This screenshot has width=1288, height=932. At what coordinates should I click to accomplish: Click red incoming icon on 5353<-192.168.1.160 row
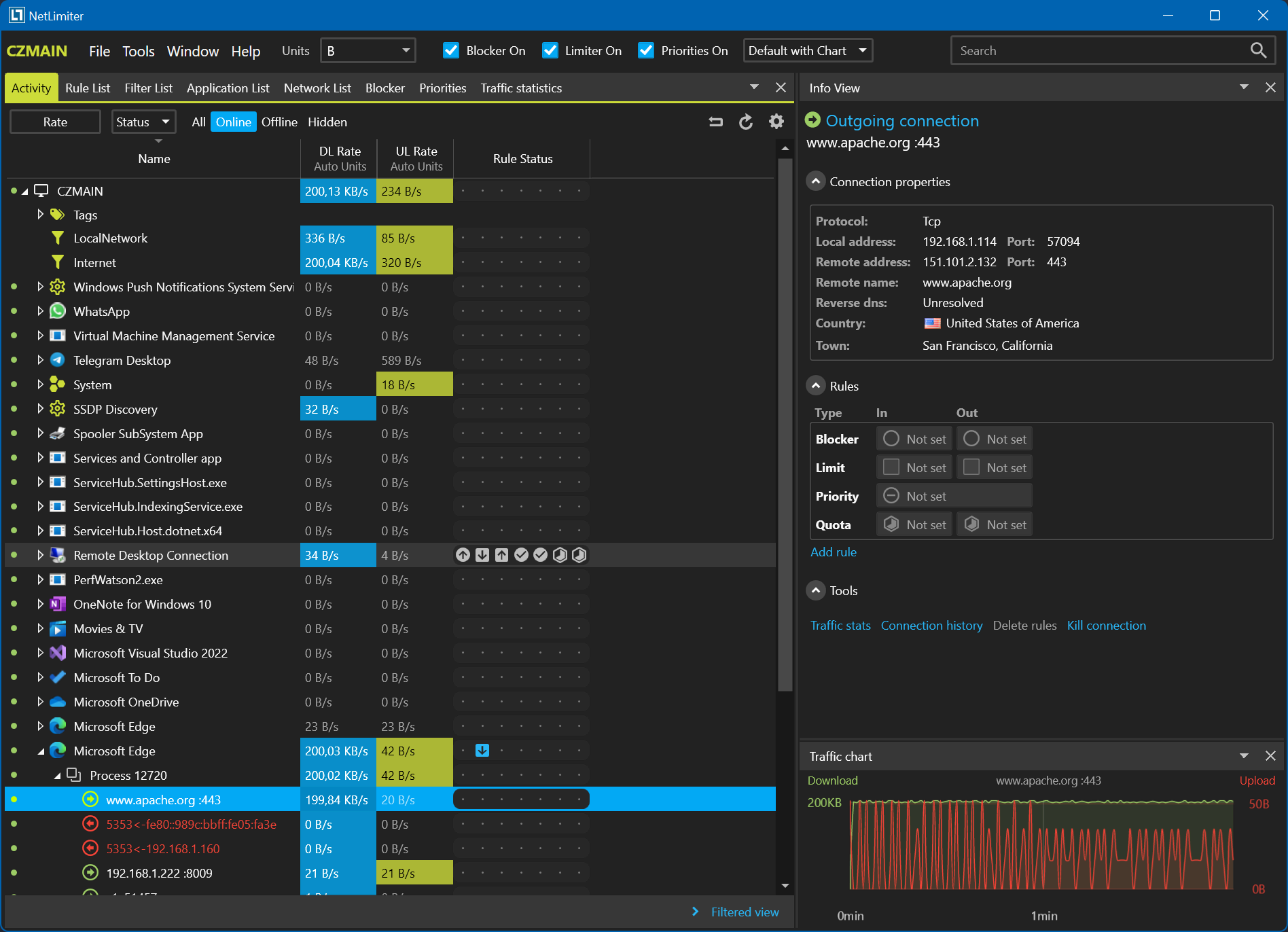point(90,848)
